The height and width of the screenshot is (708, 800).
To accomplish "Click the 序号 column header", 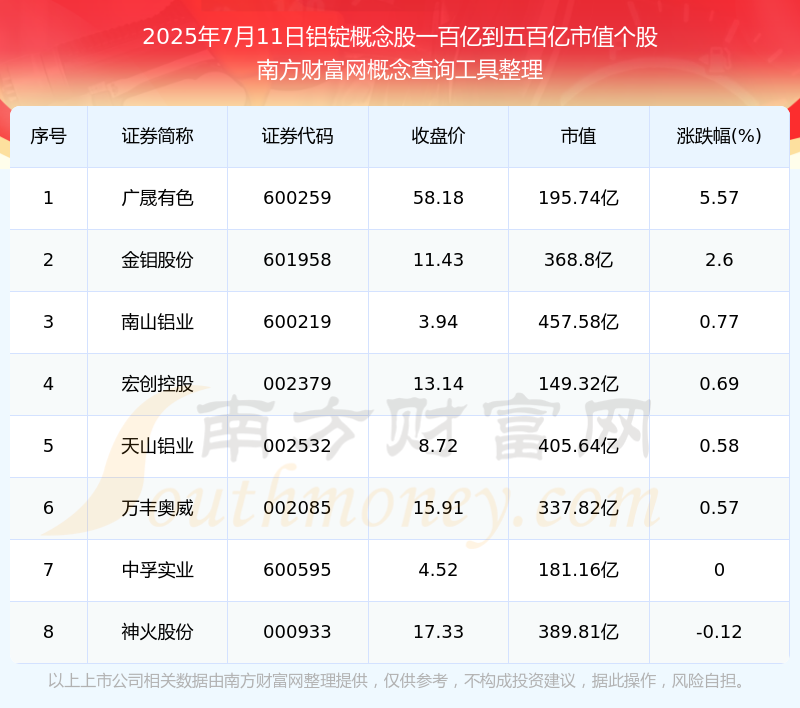I will point(48,136).
